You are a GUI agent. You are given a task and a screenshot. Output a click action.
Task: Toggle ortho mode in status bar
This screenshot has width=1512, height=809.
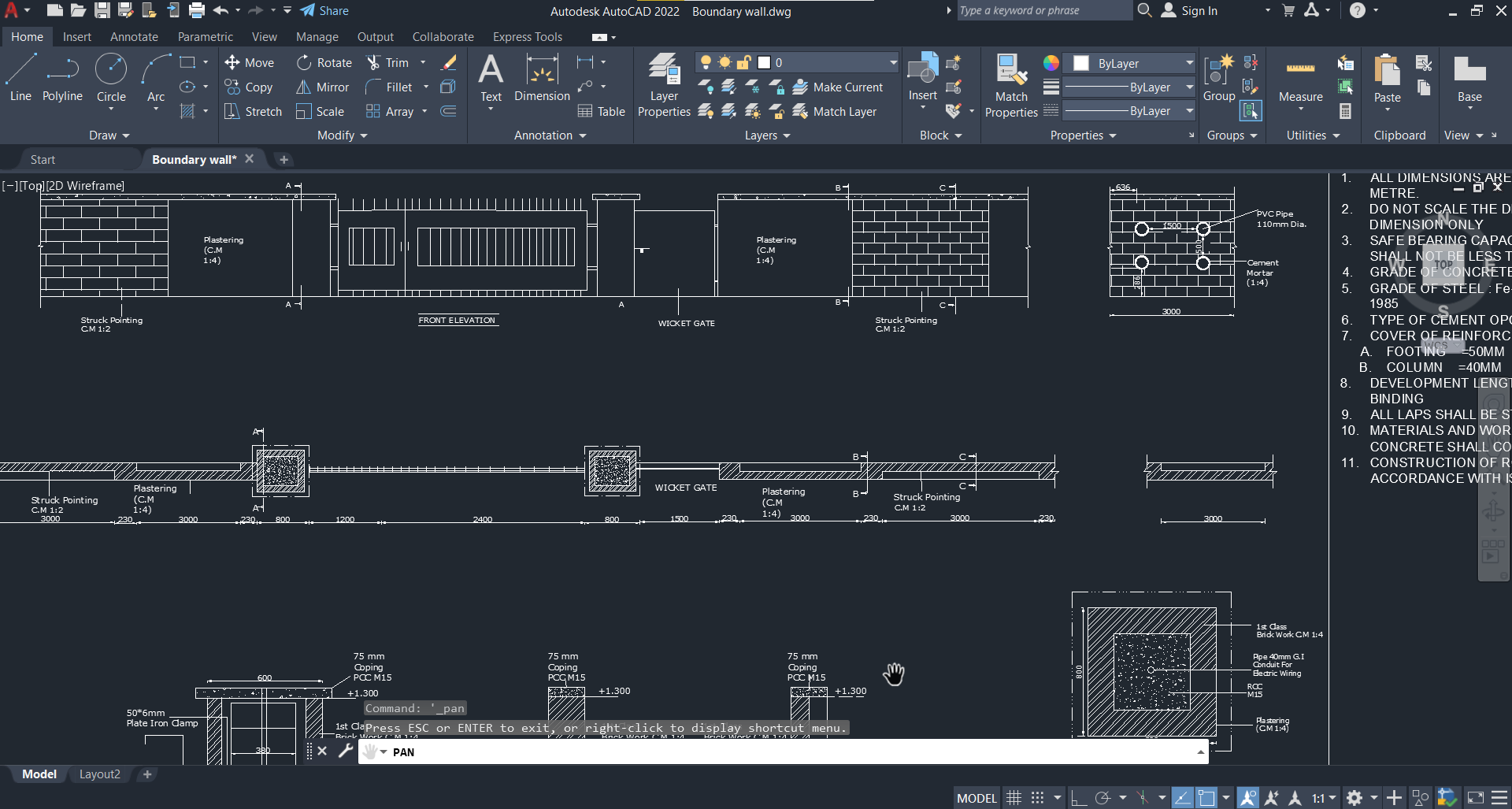click(1078, 798)
